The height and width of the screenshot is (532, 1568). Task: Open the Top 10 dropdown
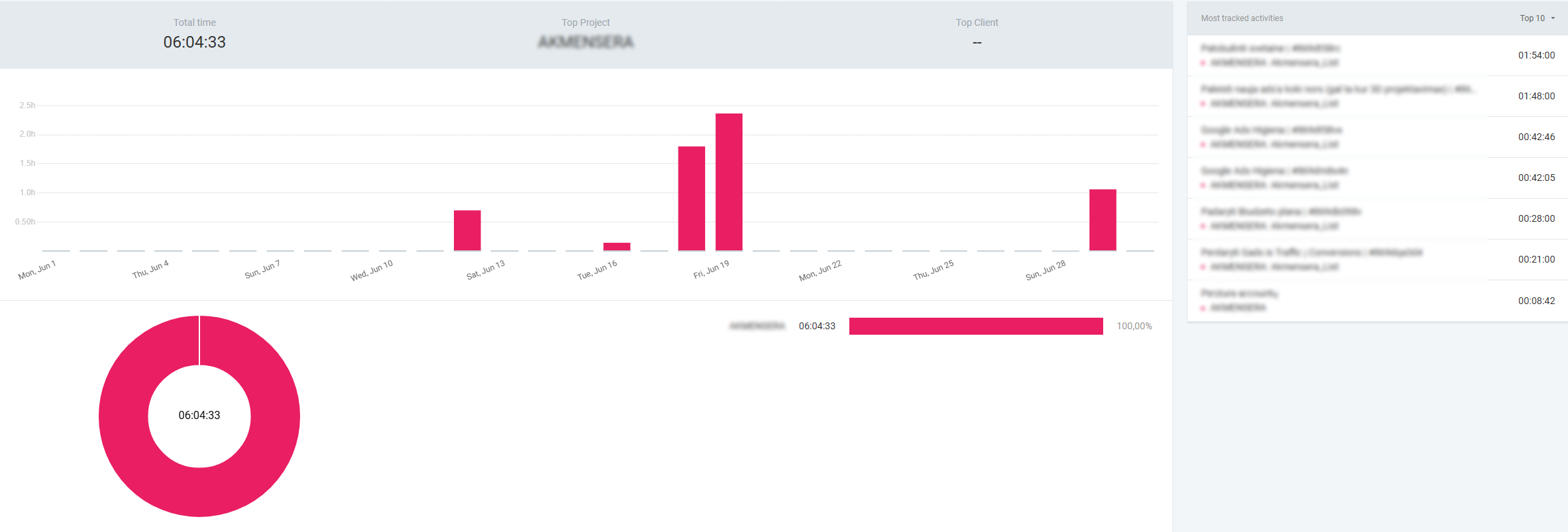coord(1537,18)
